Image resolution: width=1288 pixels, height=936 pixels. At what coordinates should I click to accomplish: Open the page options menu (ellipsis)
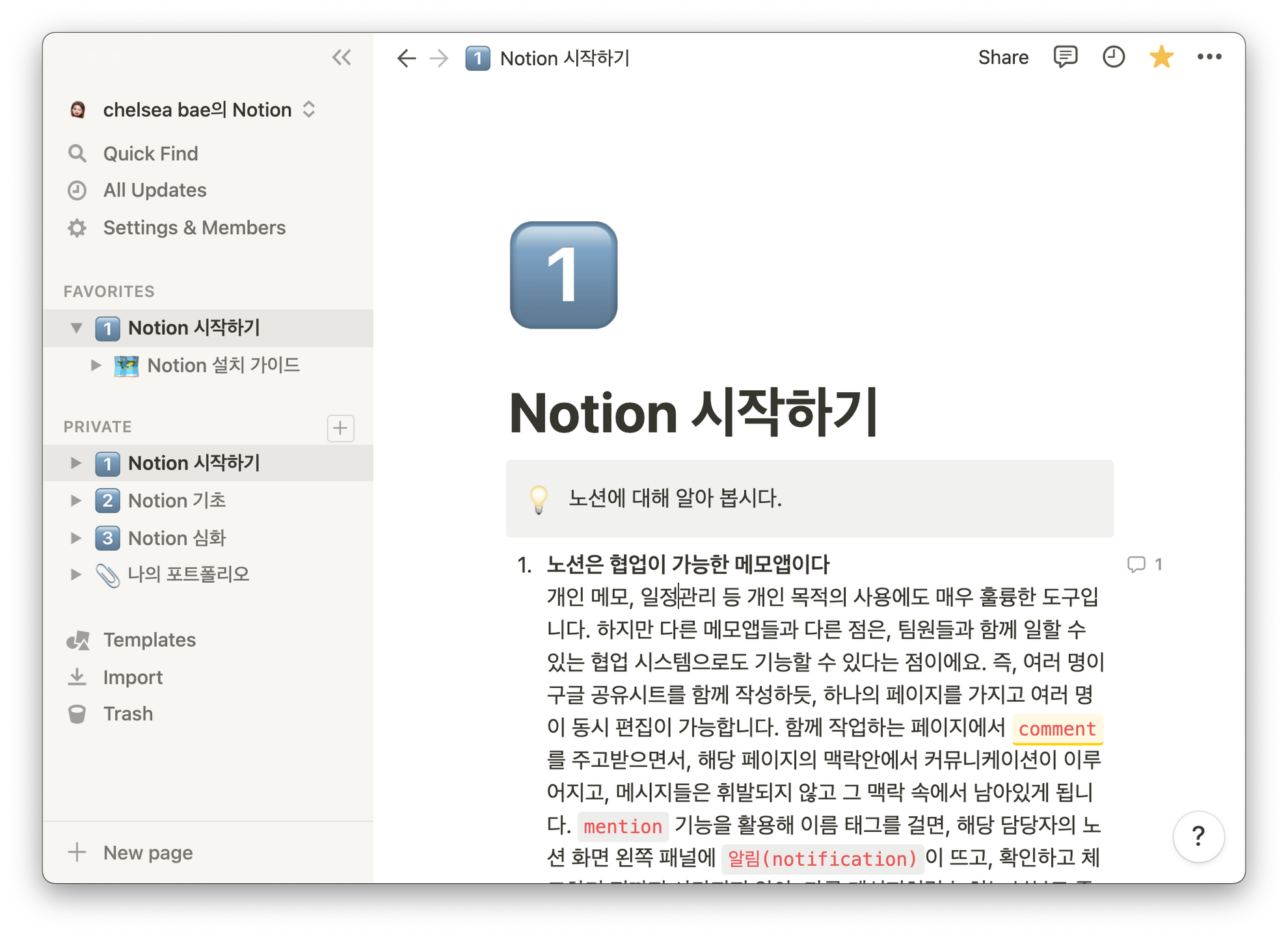pyautogui.click(x=1210, y=57)
